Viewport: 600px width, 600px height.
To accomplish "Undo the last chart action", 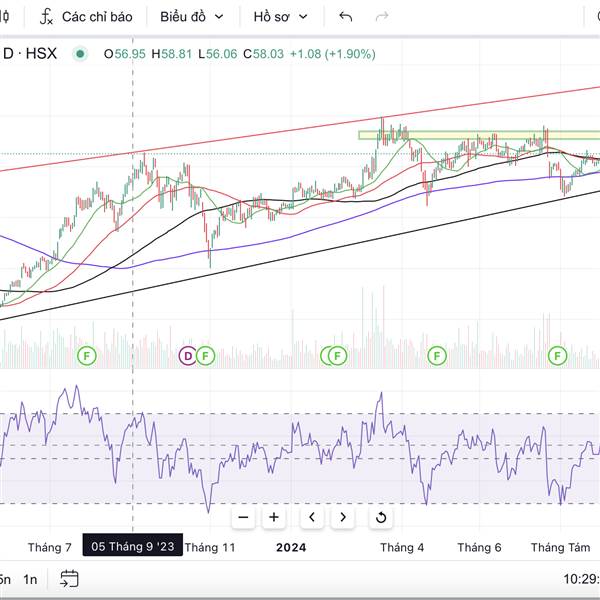I will tap(346, 17).
